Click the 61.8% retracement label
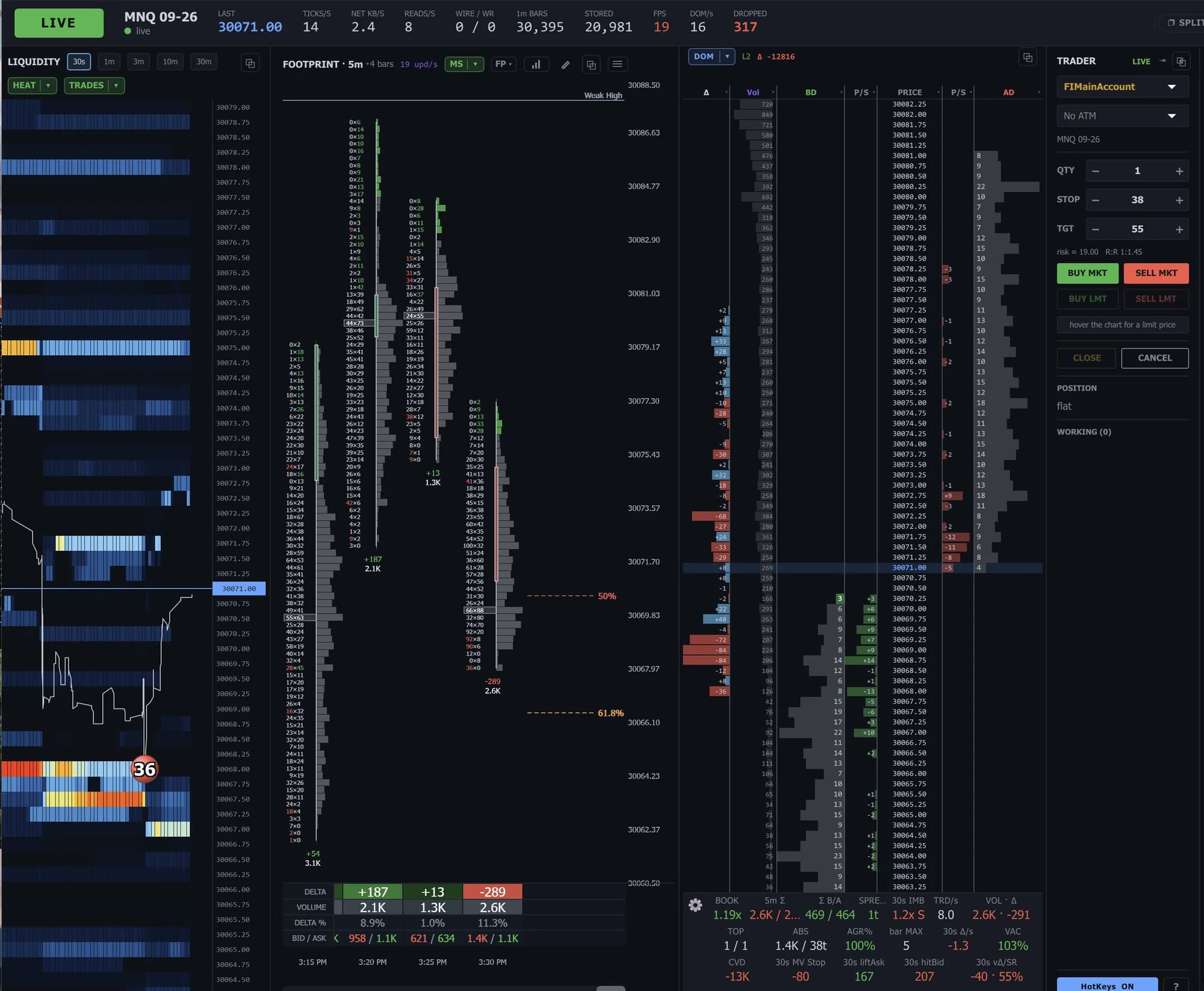 coord(610,713)
